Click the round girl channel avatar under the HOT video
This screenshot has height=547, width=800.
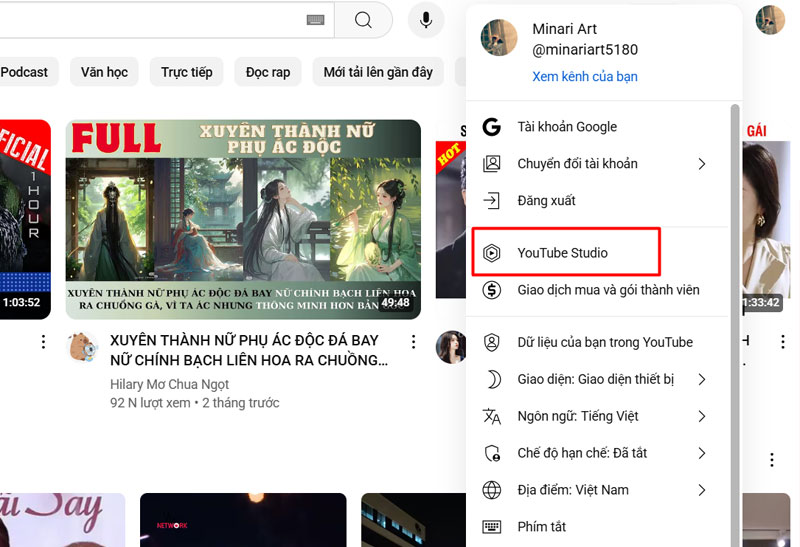pos(451,347)
